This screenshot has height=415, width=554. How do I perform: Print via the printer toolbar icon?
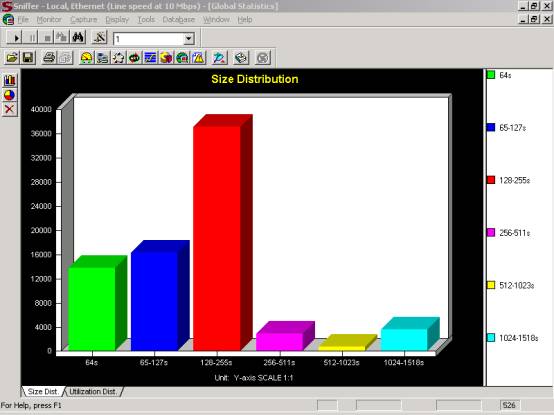pos(49,58)
